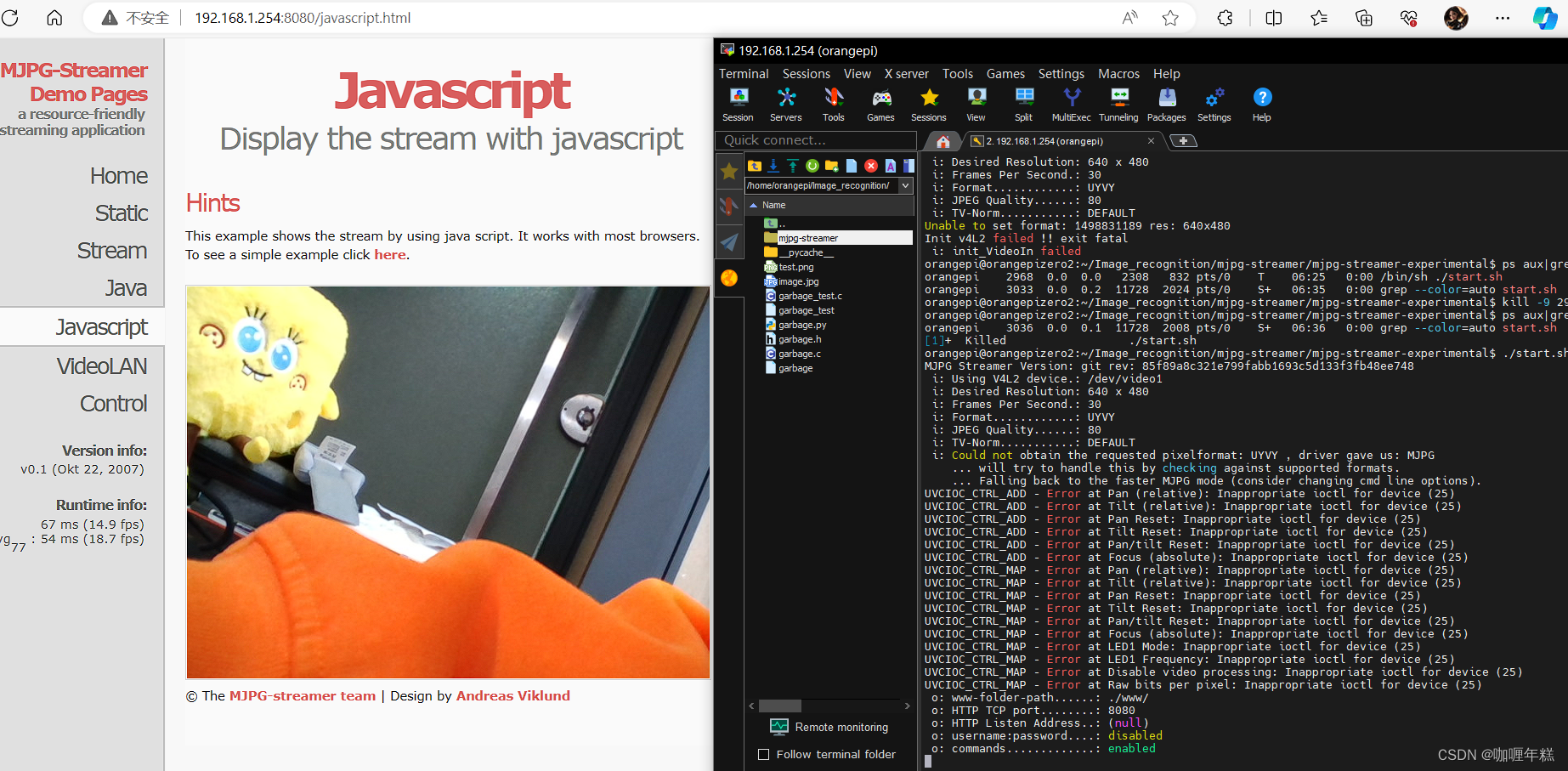The image size is (1568, 771).
Task: Open the Terminal menu
Action: click(744, 74)
